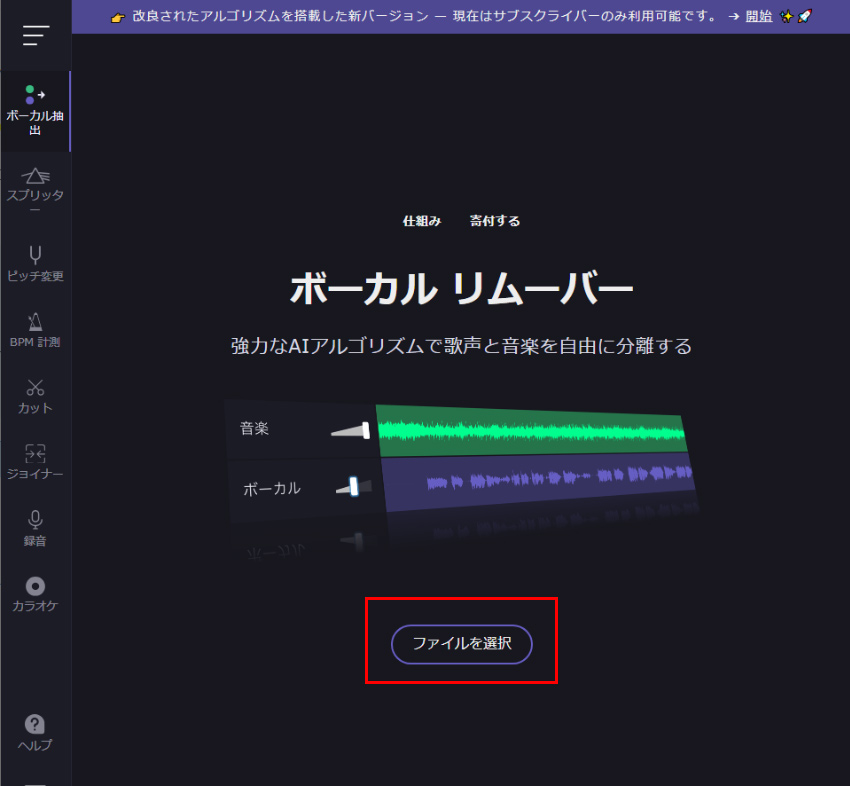Open the 寄付する tab
Image resolution: width=850 pixels, height=786 pixels.
495,221
